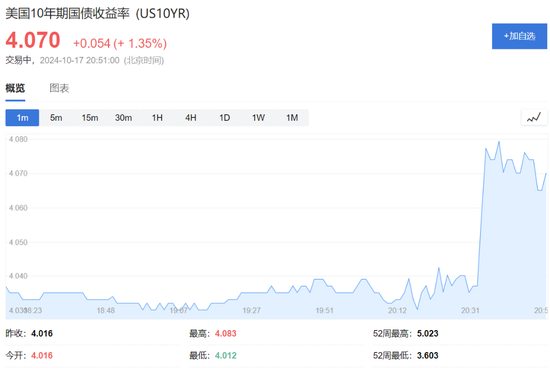The image size is (550, 373).
Task: Open the chart type line icon
Action: (x=534, y=118)
